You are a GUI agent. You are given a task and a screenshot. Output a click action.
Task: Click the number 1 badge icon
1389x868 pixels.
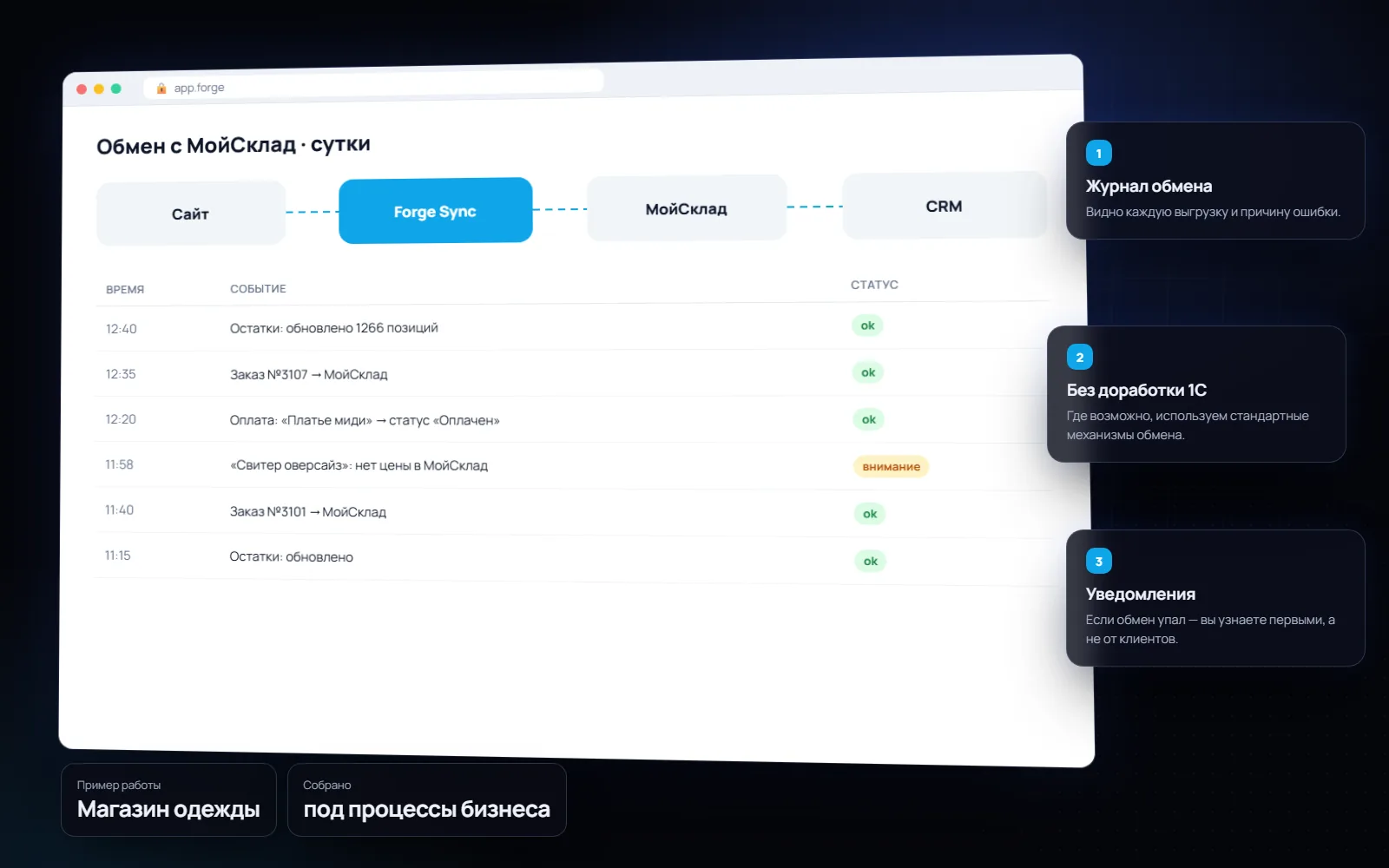click(1099, 153)
